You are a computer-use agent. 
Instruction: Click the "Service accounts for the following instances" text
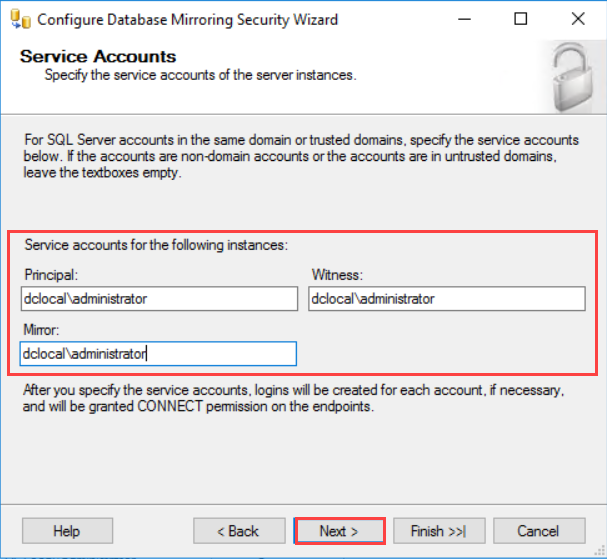coord(155,243)
